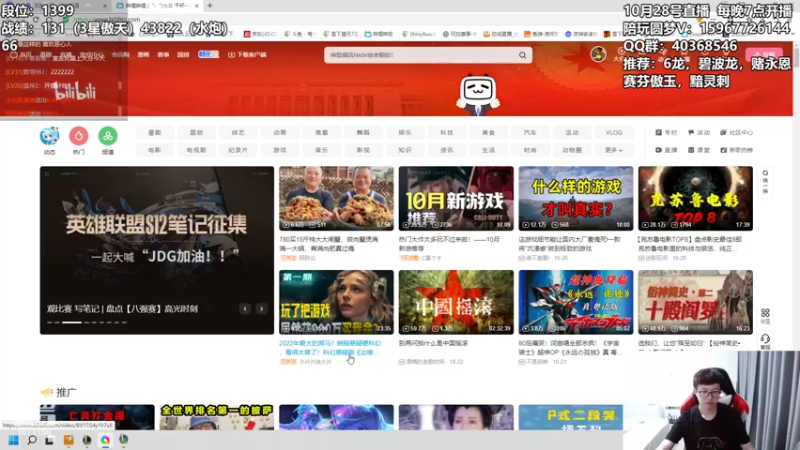Click the bilibili logo in banner
The height and width of the screenshot is (450, 800).
click(x=76, y=92)
